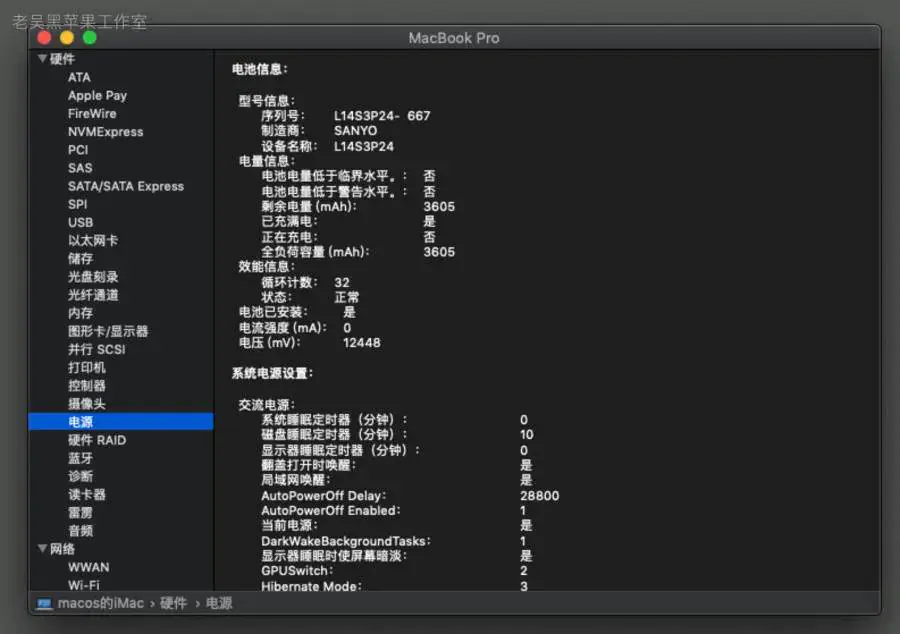Click the manufacturer value SANYO

[355, 131]
